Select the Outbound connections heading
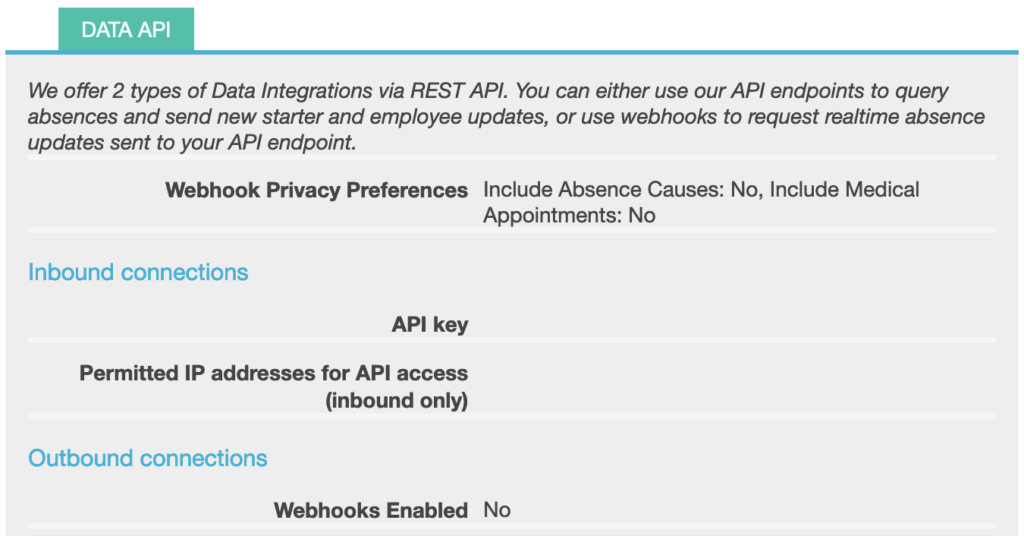The image size is (1024, 536). 148,458
